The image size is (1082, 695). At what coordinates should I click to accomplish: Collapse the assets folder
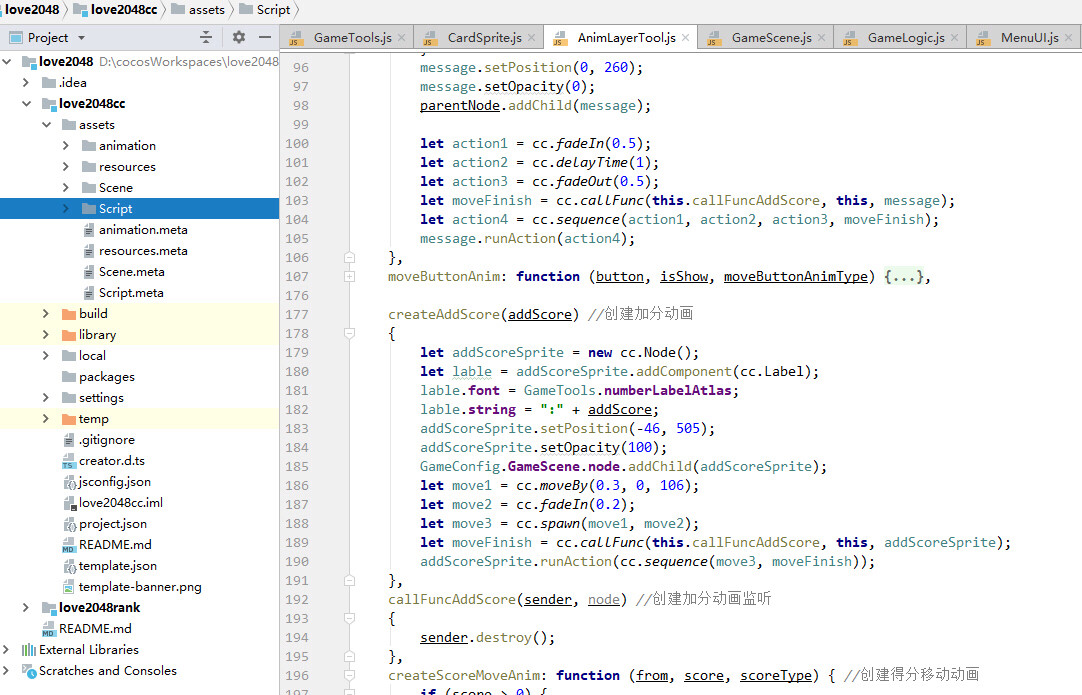(46, 125)
